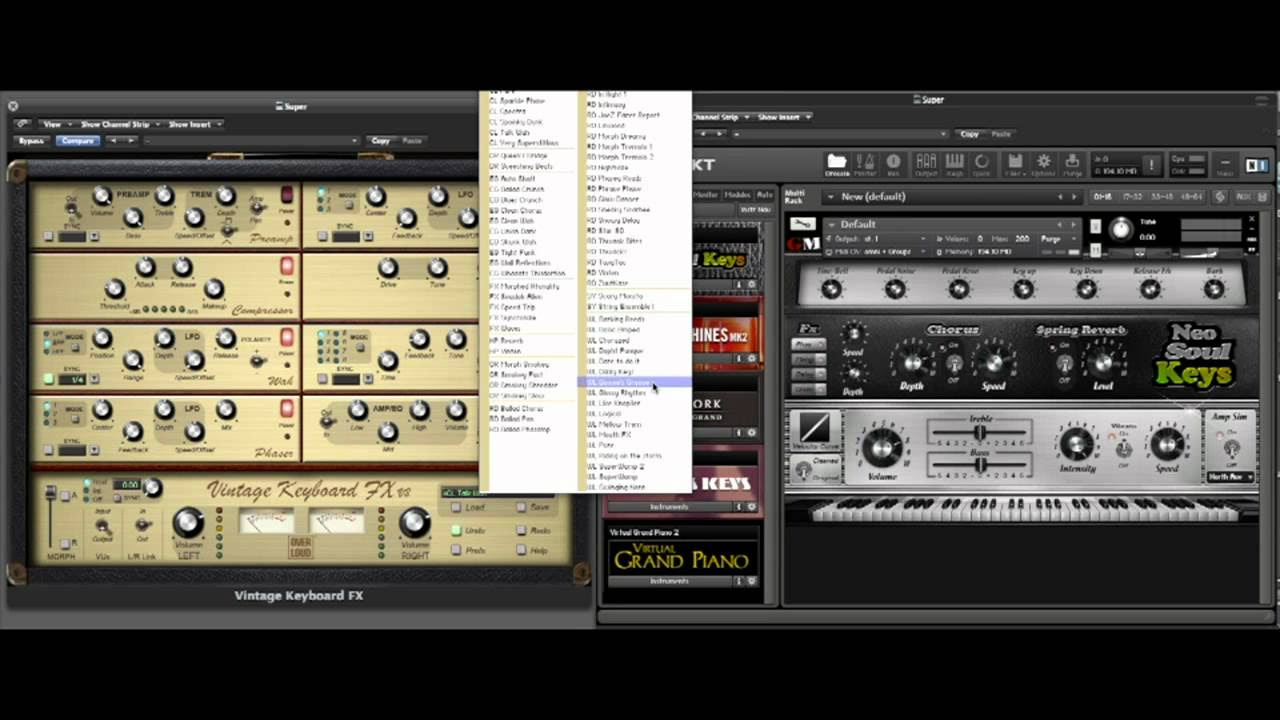Toggle the Wah Power switch

coord(287,338)
